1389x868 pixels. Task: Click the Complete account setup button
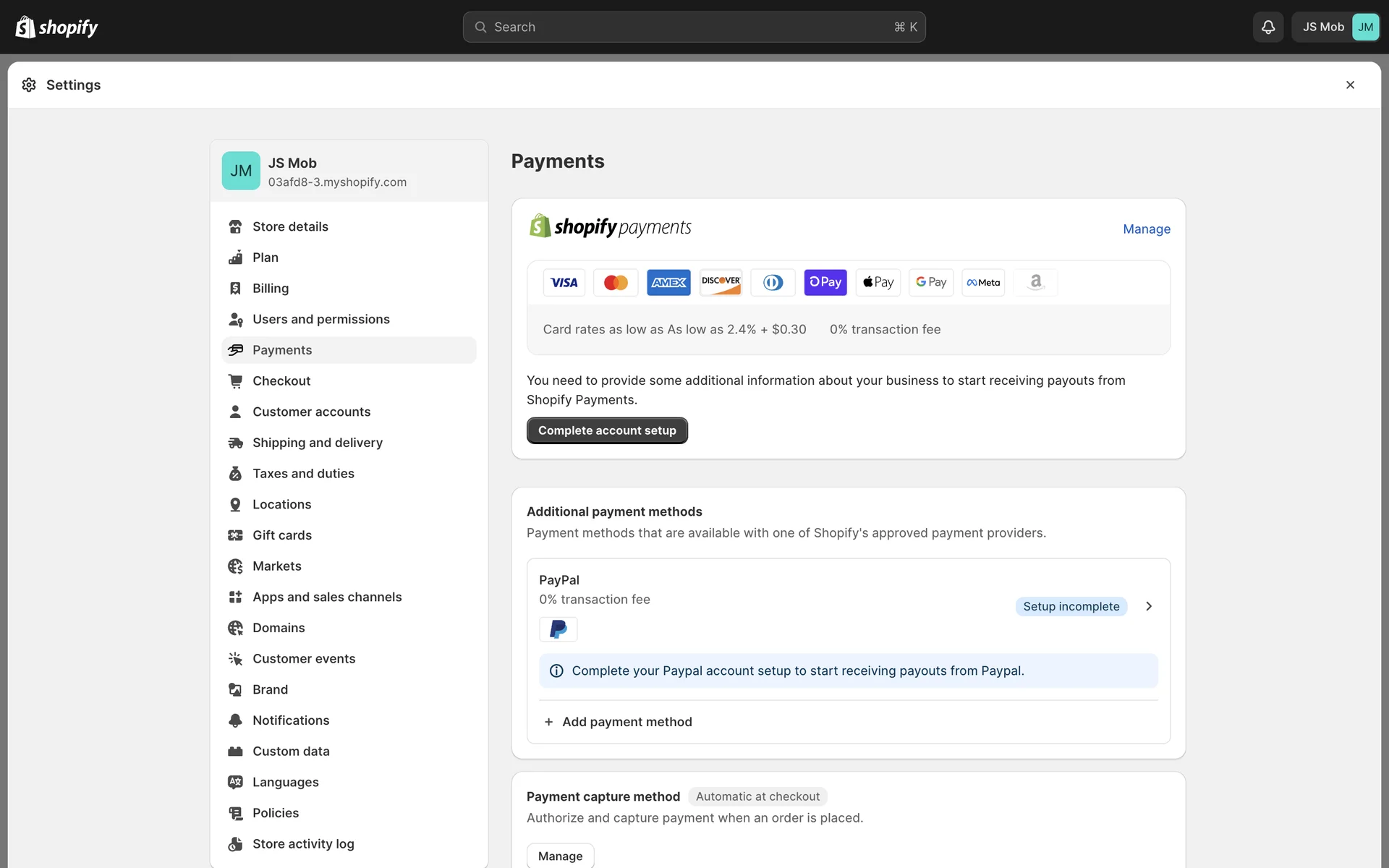pyautogui.click(x=606, y=430)
